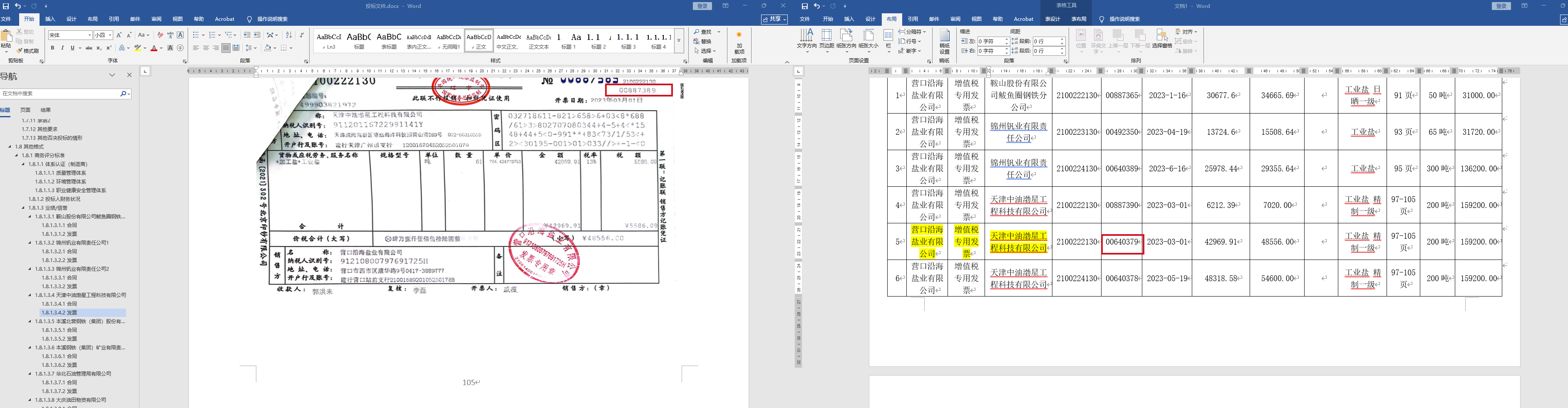Screen dimensions: 1568x408
Task: Close the navigation pane
Action: tap(129, 75)
